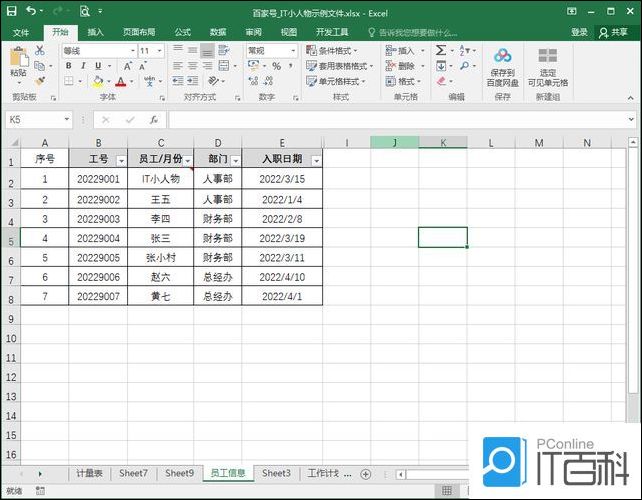Switch to the 插入 ribbon tab

95,32
